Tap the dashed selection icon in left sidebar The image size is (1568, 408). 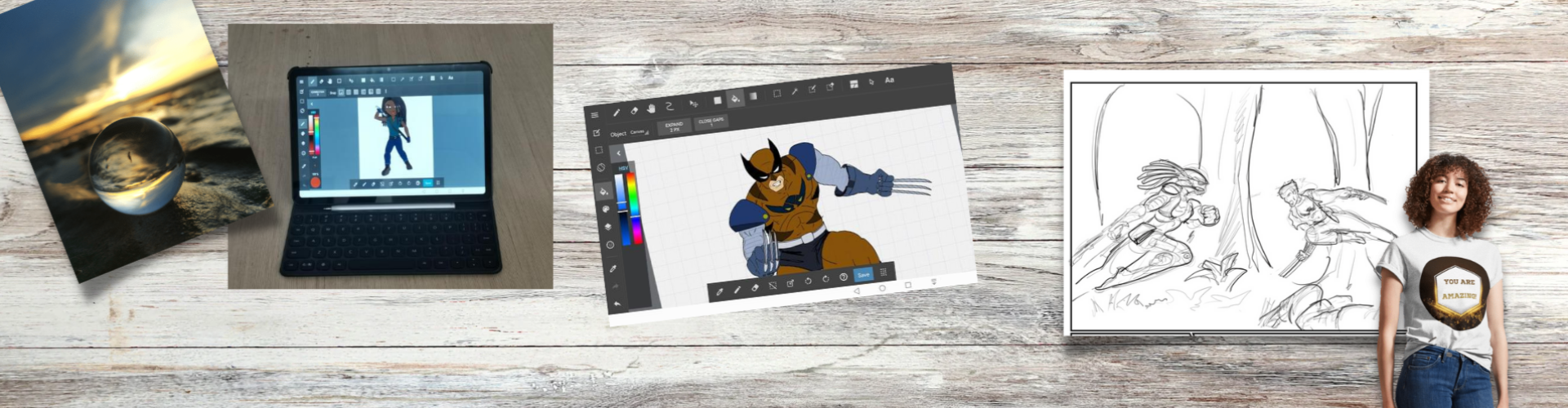pos(599,150)
